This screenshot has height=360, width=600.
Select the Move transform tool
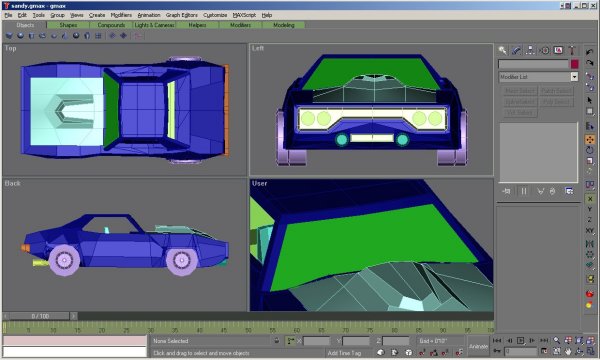click(x=590, y=139)
